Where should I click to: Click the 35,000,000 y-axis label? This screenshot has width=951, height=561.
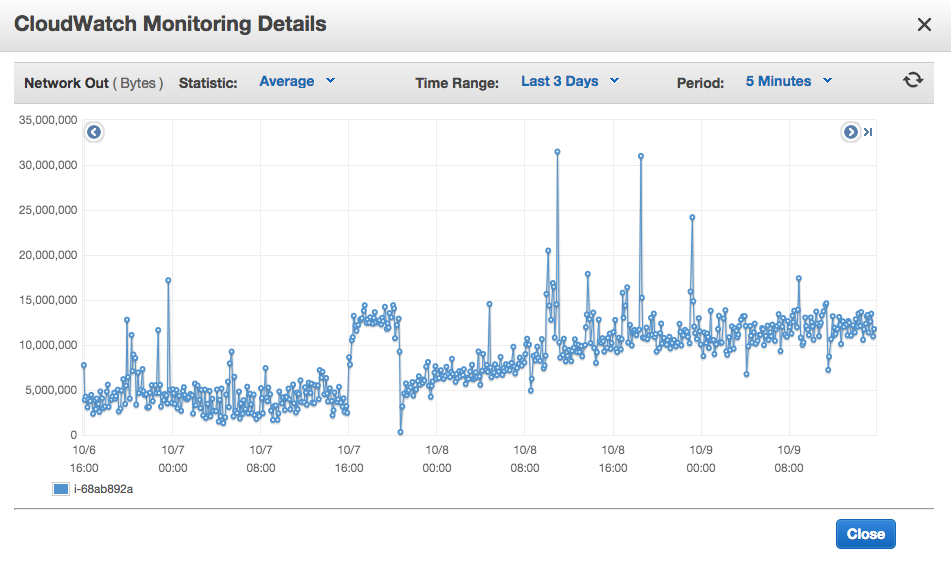48,120
